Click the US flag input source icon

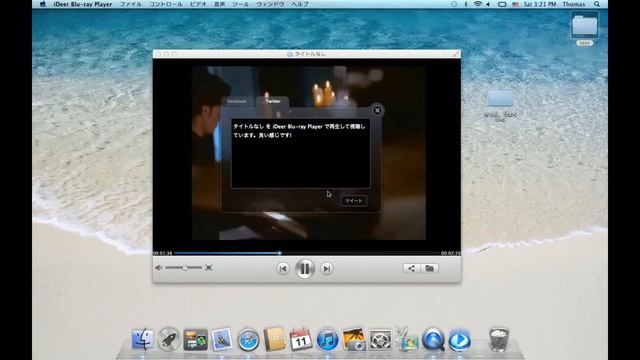pos(516,4)
